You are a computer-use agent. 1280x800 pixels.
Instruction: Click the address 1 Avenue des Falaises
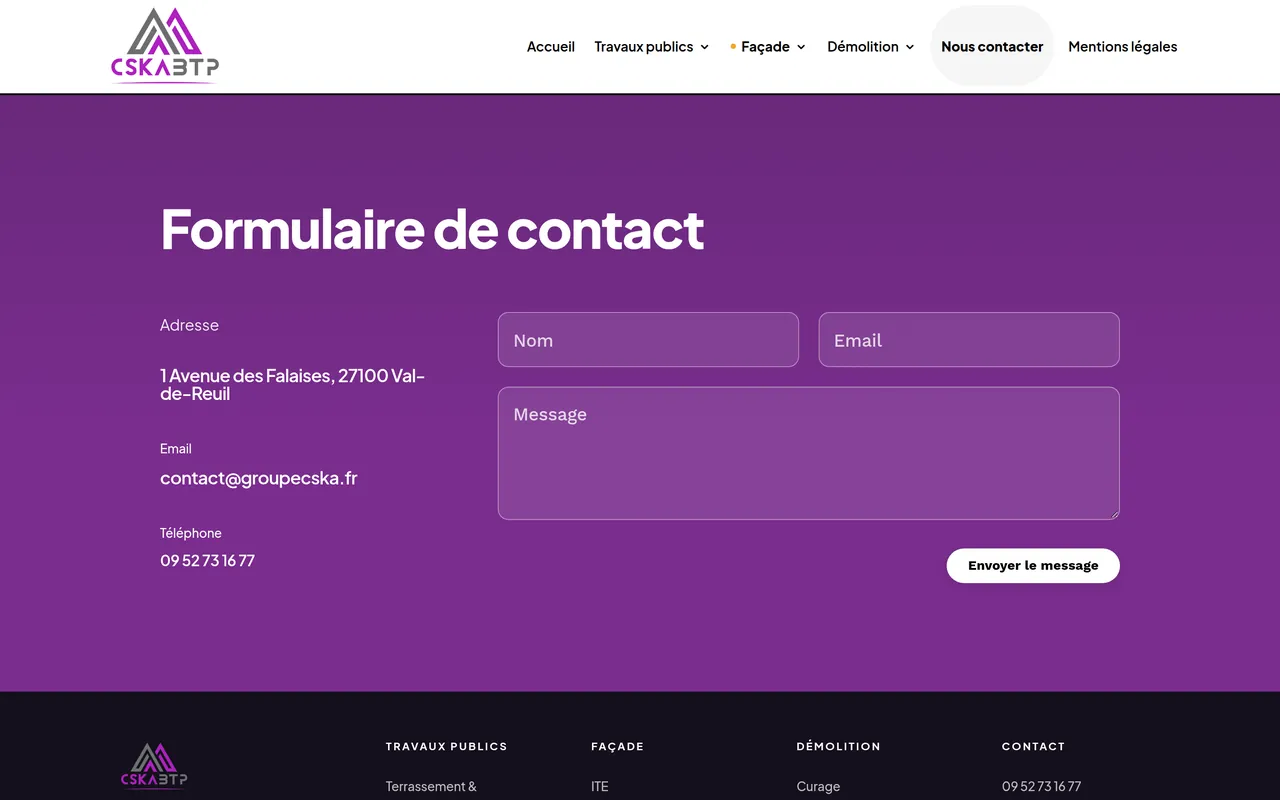coord(293,385)
